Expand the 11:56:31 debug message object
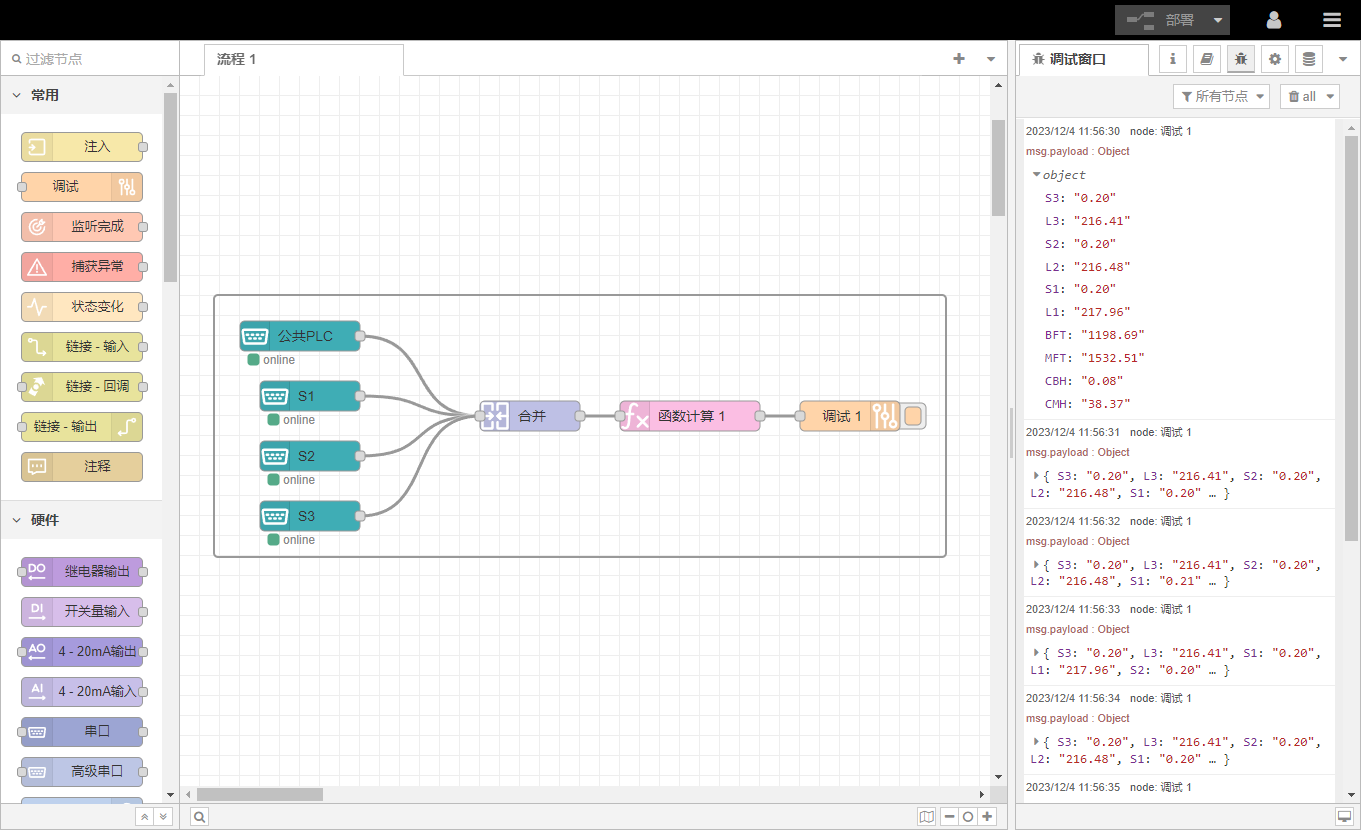Viewport: 1361px width, 830px height. pos(1036,476)
